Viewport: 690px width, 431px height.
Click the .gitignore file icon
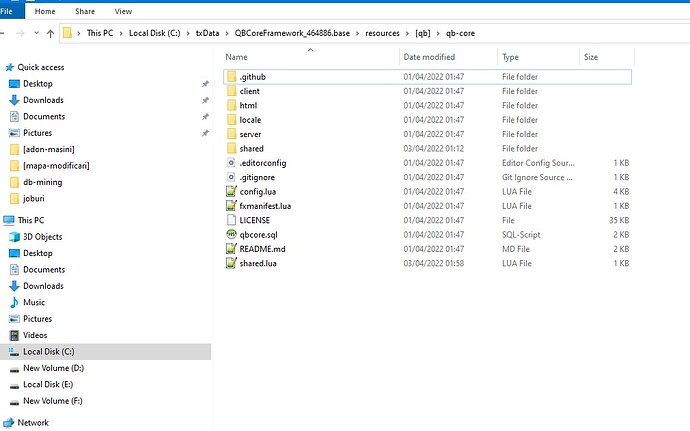click(x=231, y=177)
